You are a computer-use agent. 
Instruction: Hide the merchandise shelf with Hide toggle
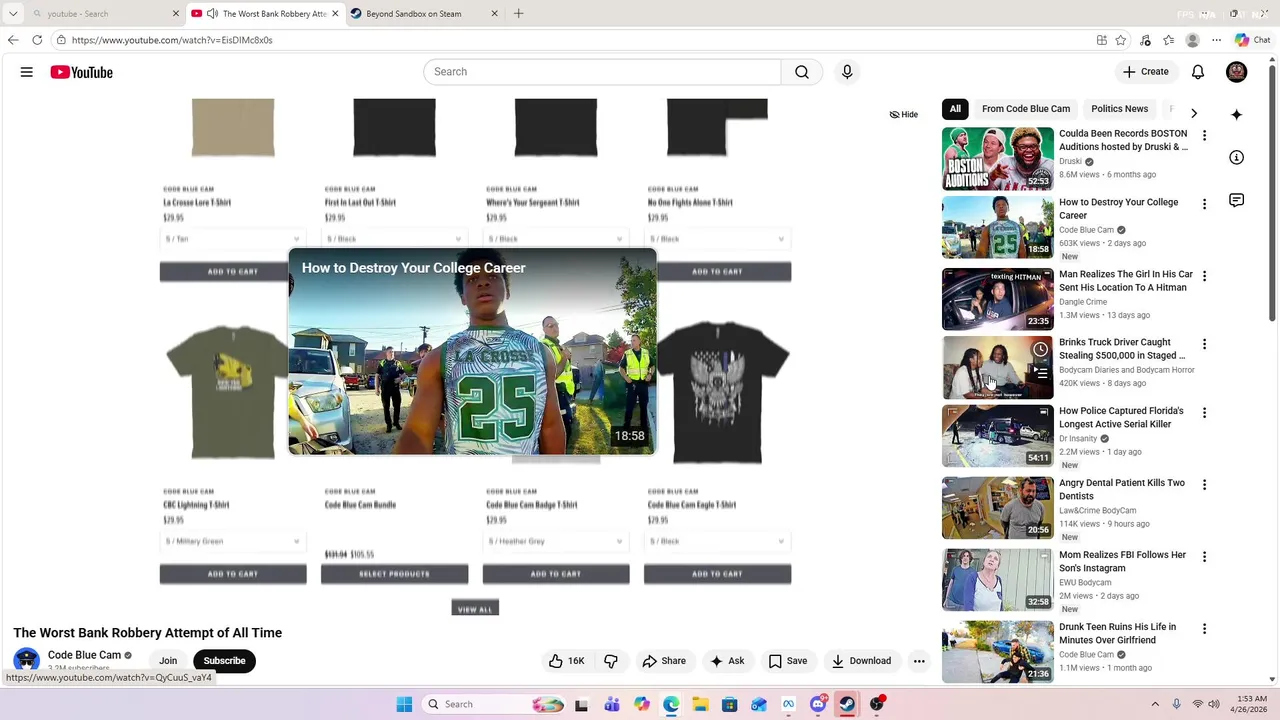point(904,115)
